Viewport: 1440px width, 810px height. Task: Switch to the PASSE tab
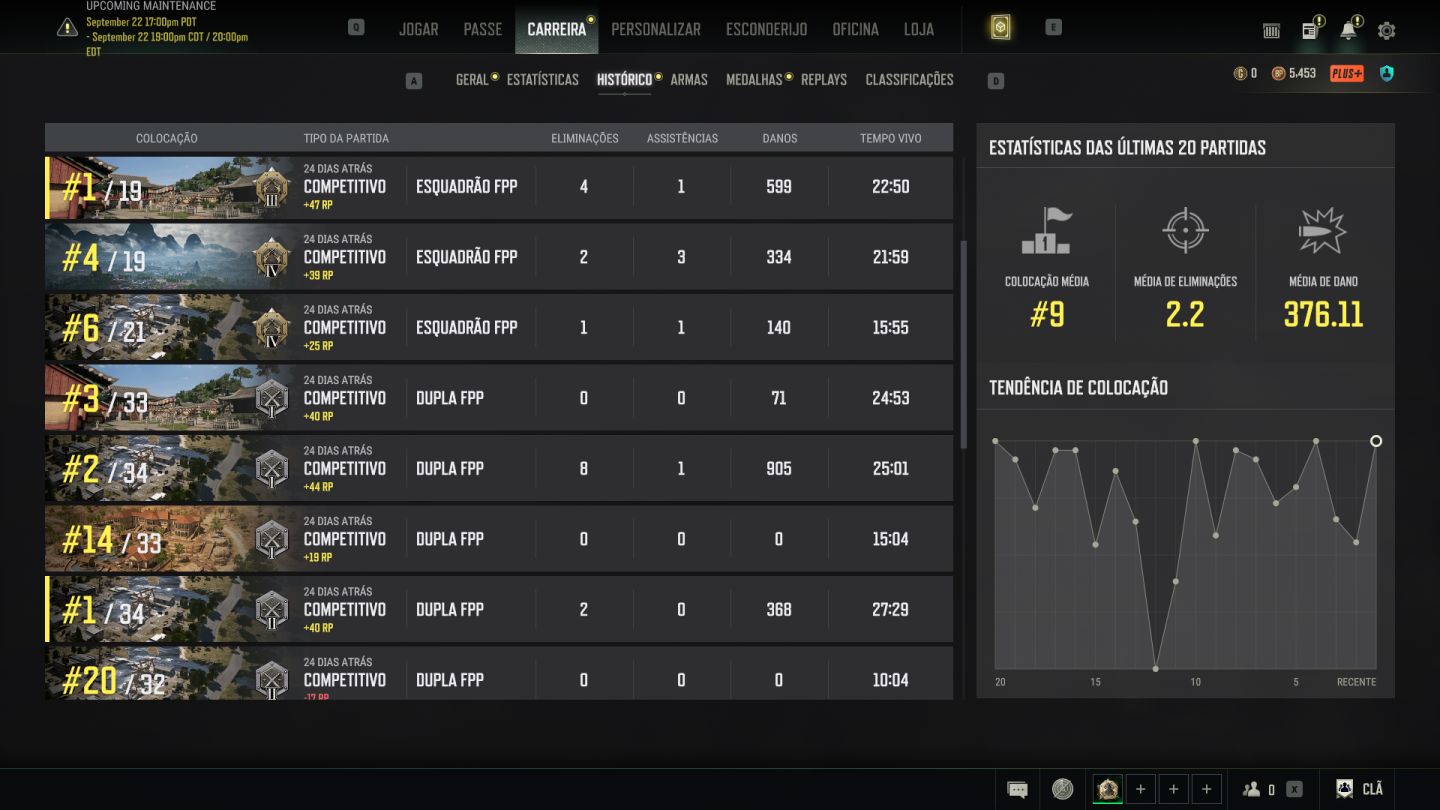[x=482, y=29]
